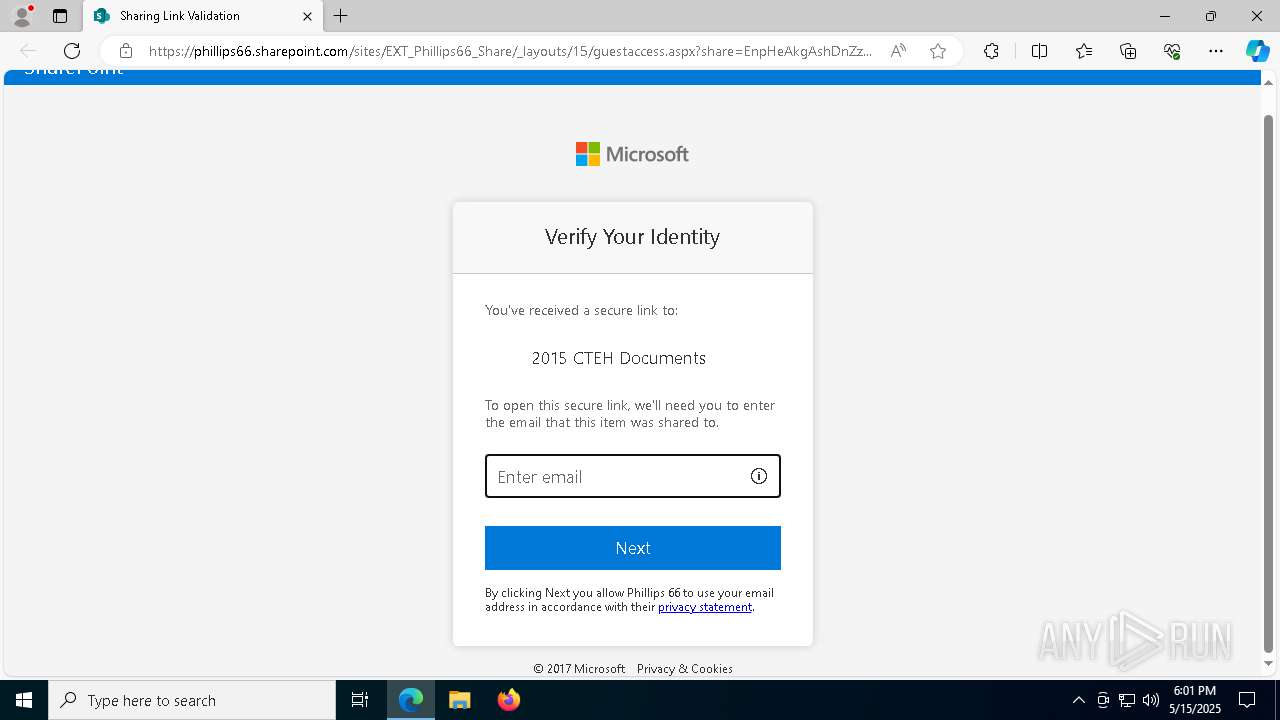
Task: Click the Verify Your Identity heading
Action: [632, 237]
